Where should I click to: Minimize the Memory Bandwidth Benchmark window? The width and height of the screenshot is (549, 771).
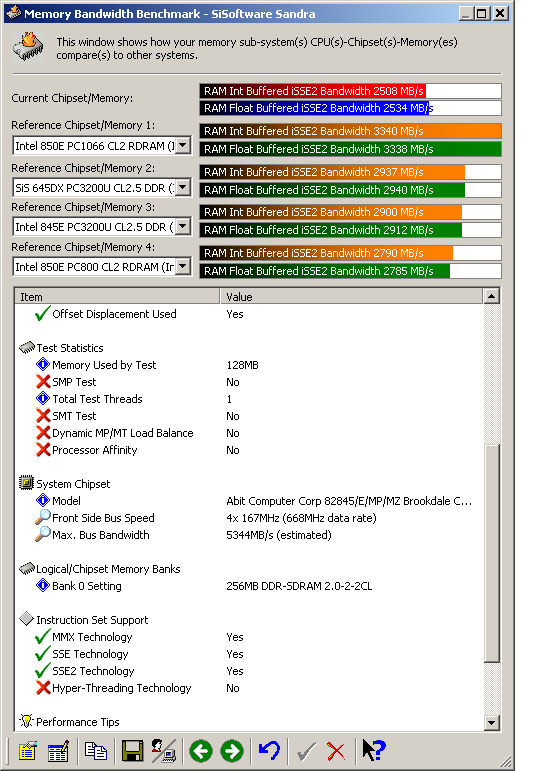466,13
